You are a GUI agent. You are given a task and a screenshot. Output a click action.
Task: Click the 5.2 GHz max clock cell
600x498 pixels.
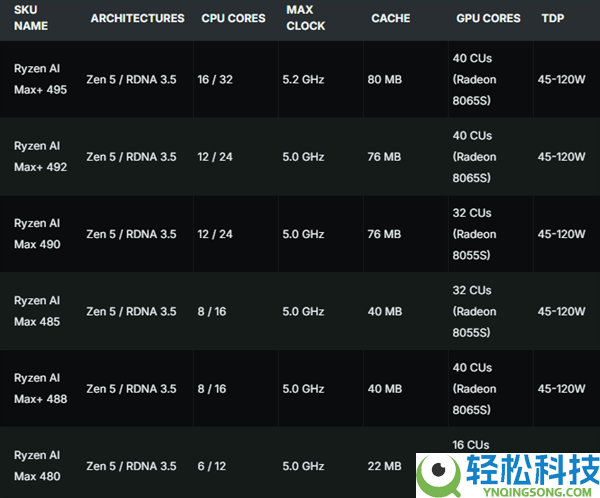click(303, 79)
